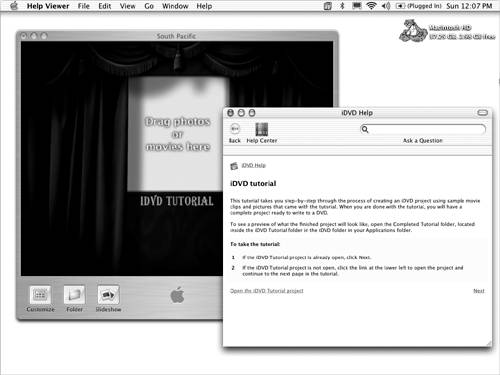Open the Macintosh HD drive icon
Image resolution: width=500 pixels, height=375 pixels.
pos(413,31)
